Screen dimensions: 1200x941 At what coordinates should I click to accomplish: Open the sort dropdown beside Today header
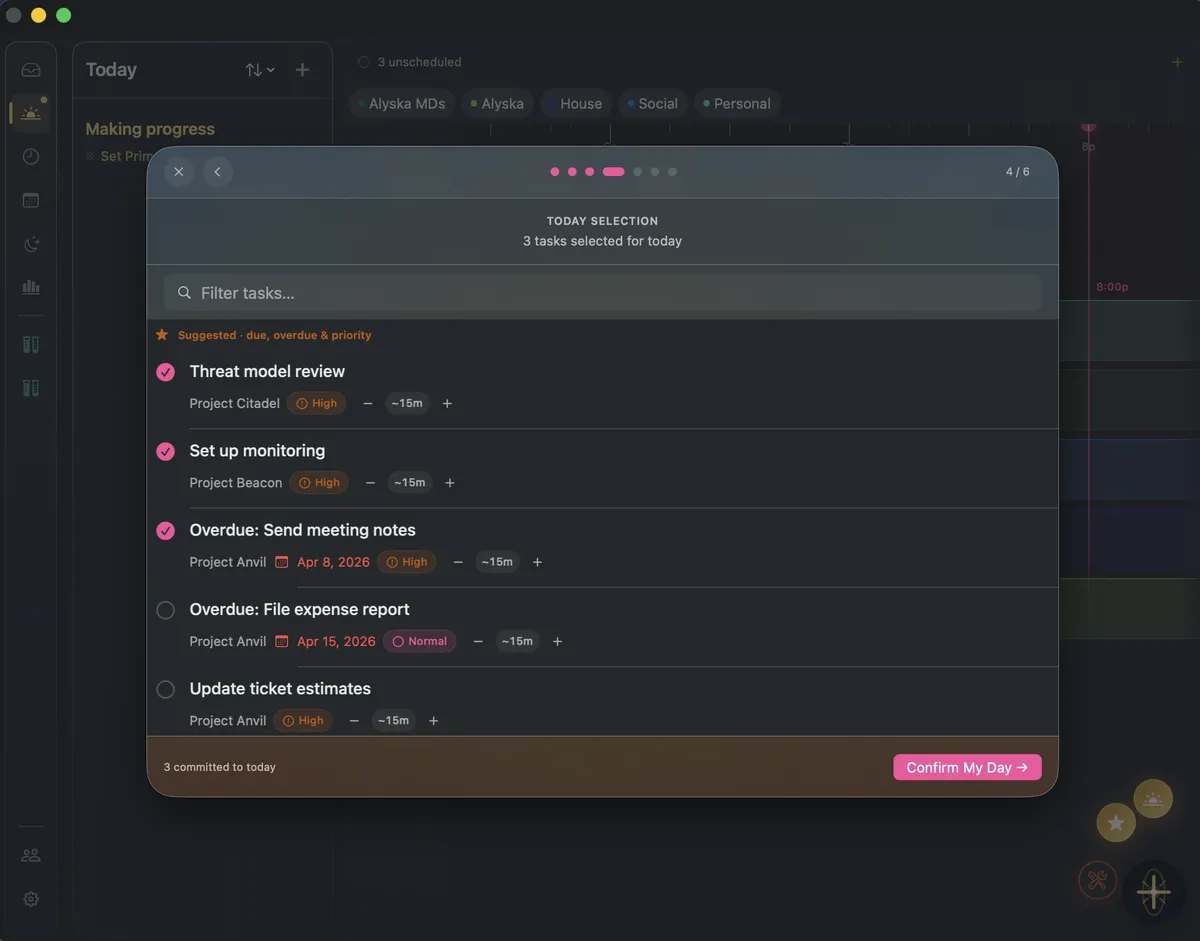[x=260, y=69]
